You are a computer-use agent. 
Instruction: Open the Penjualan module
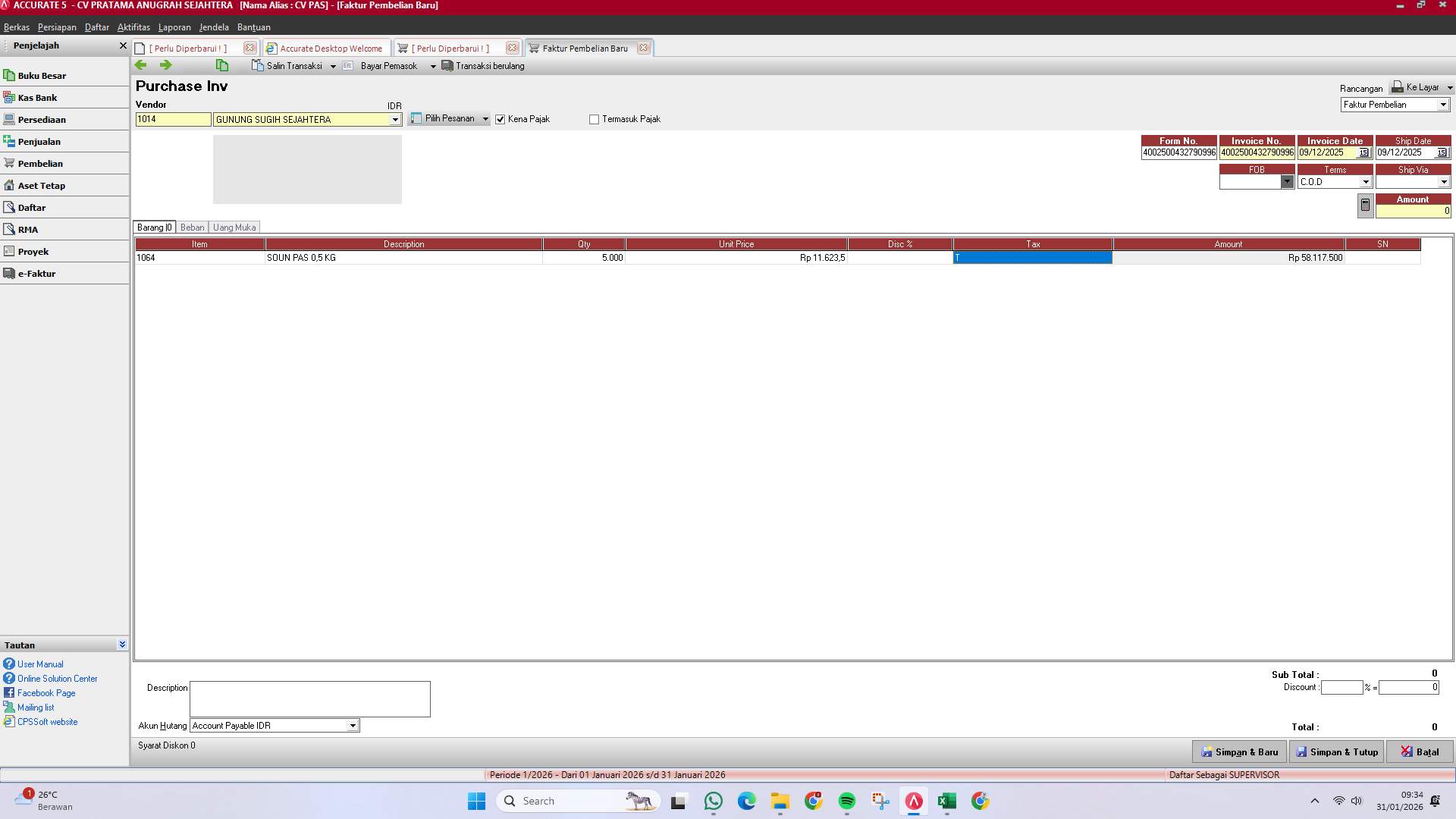click(x=39, y=141)
